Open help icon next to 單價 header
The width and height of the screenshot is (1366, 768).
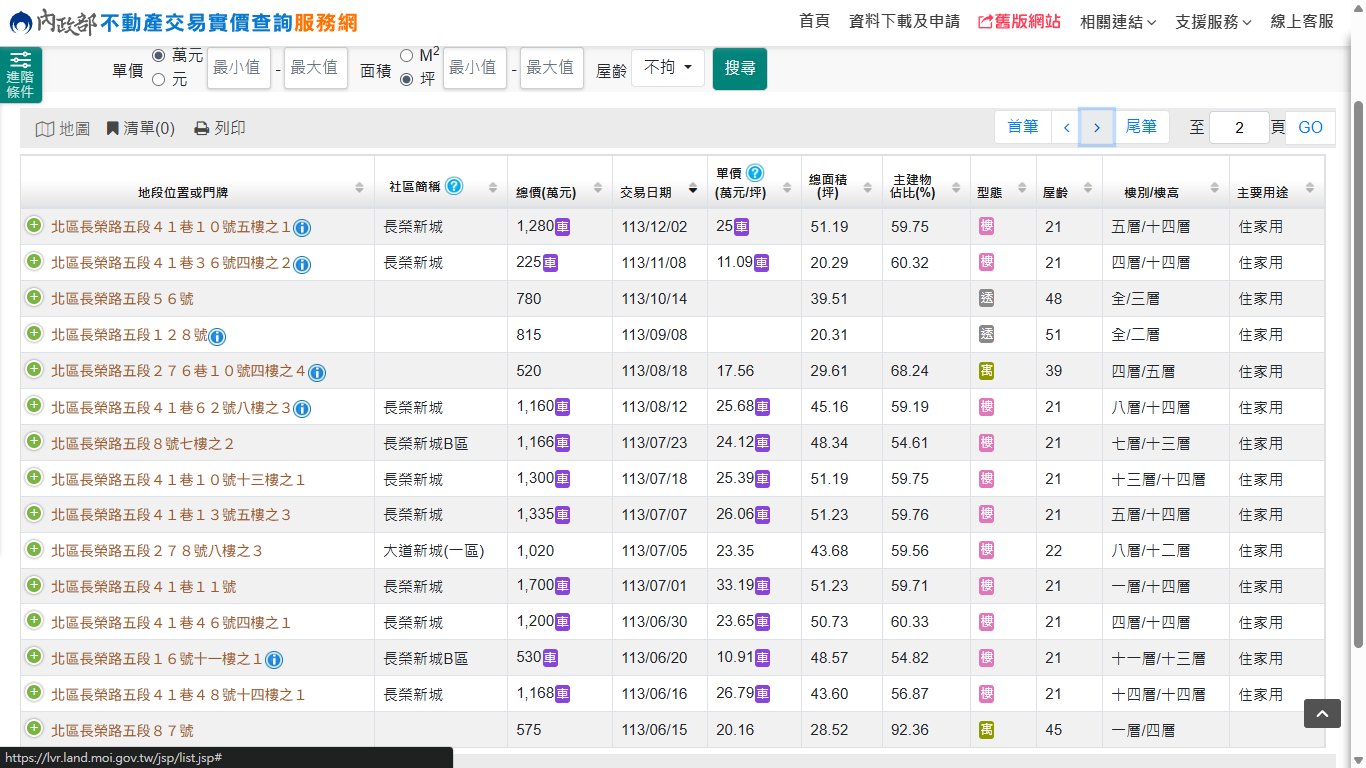(x=755, y=173)
